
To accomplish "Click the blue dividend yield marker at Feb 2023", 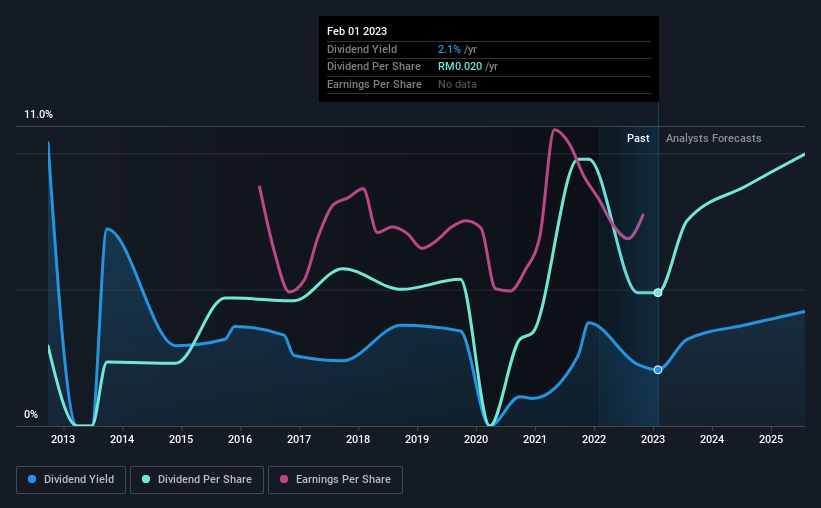I will [658, 370].
